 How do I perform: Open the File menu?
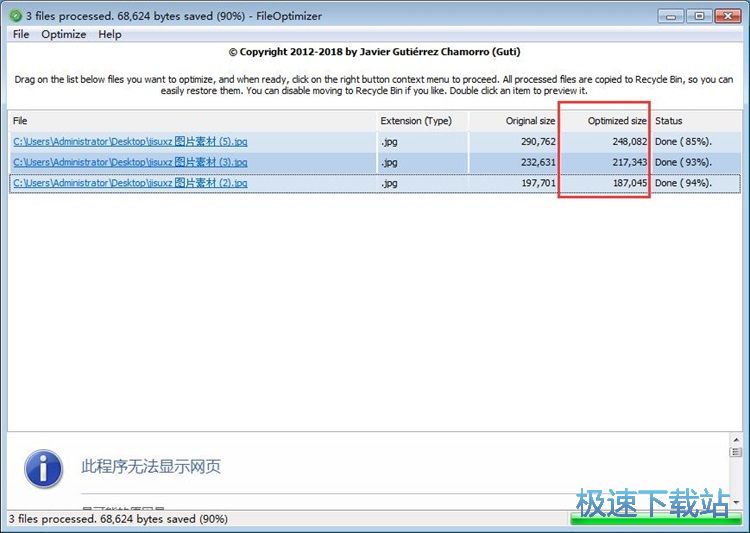click(x=21, y=34)
